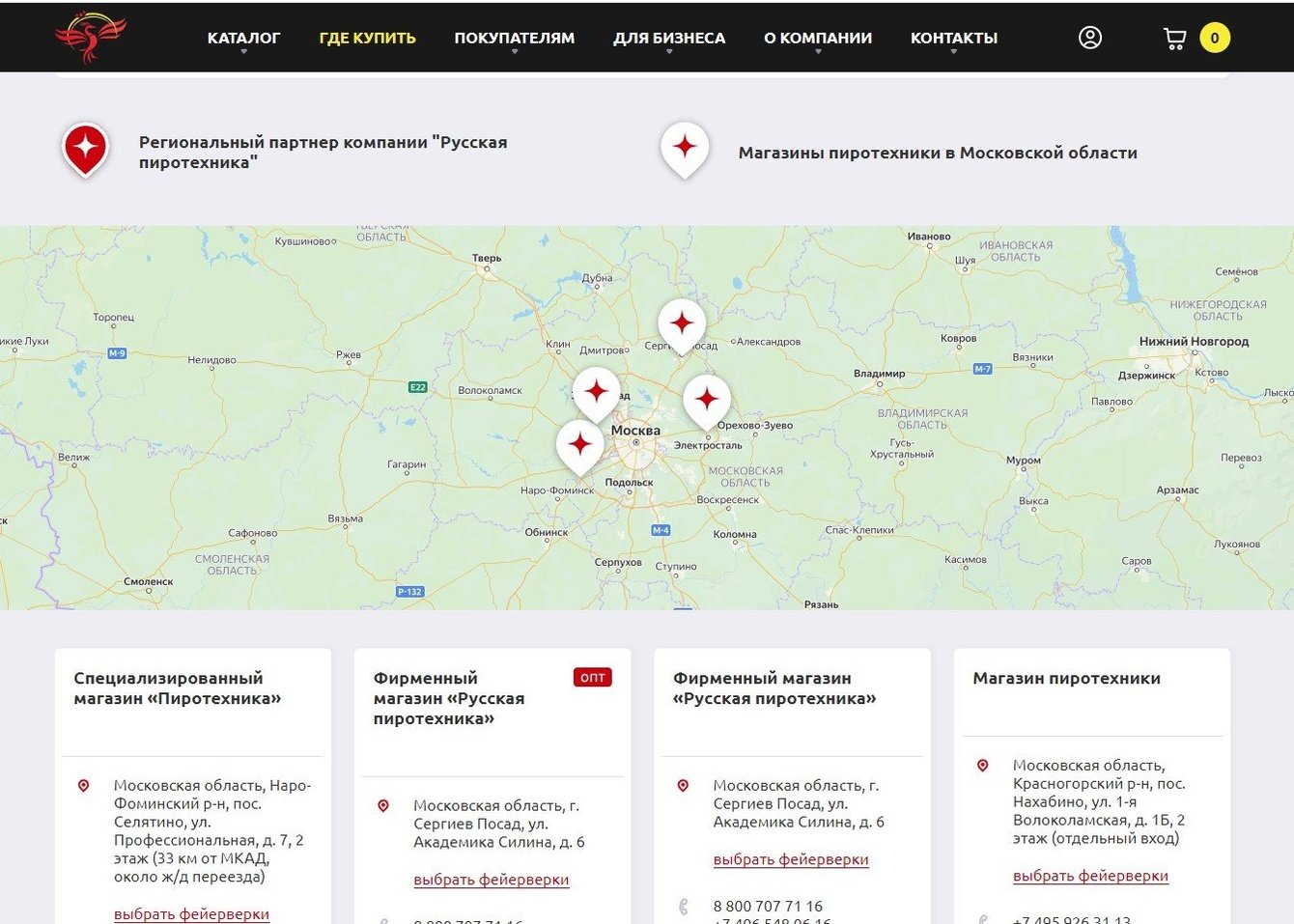Click title «Фирменный магазин» in ОПТ card

(449, 698)
